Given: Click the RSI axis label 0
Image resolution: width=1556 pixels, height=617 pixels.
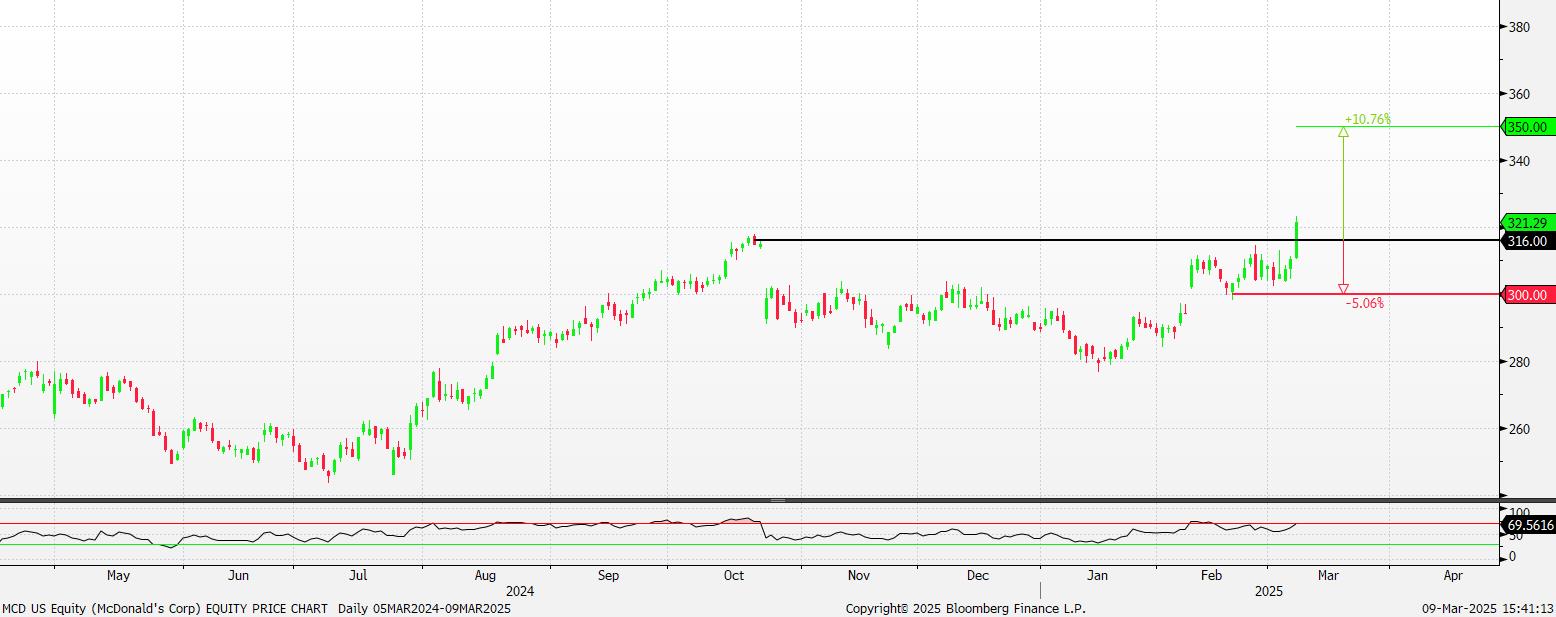Looking at the screenshot, I should [1512, 557].
